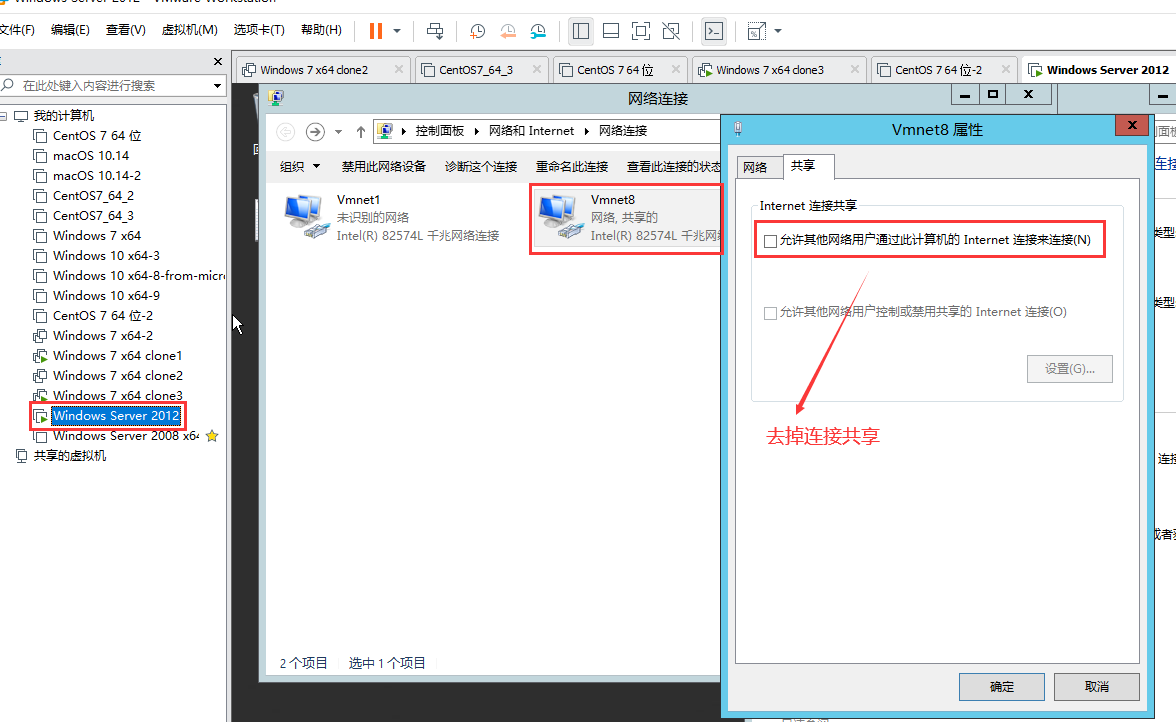Screen dimensions: 1176x722
Task: Select Windows 10 x64-3 in library
Action: (x=106, y=256)
